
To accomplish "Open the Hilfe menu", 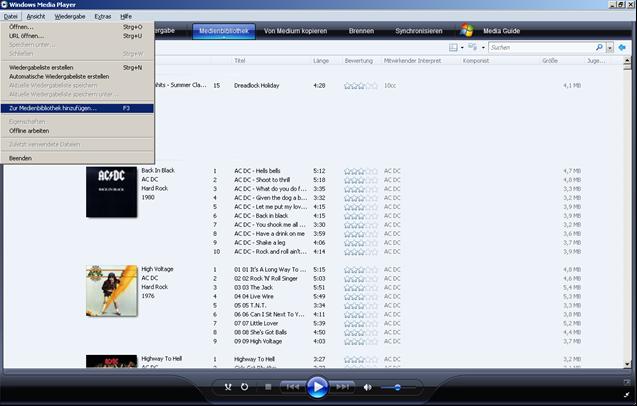I will [126, 16].
